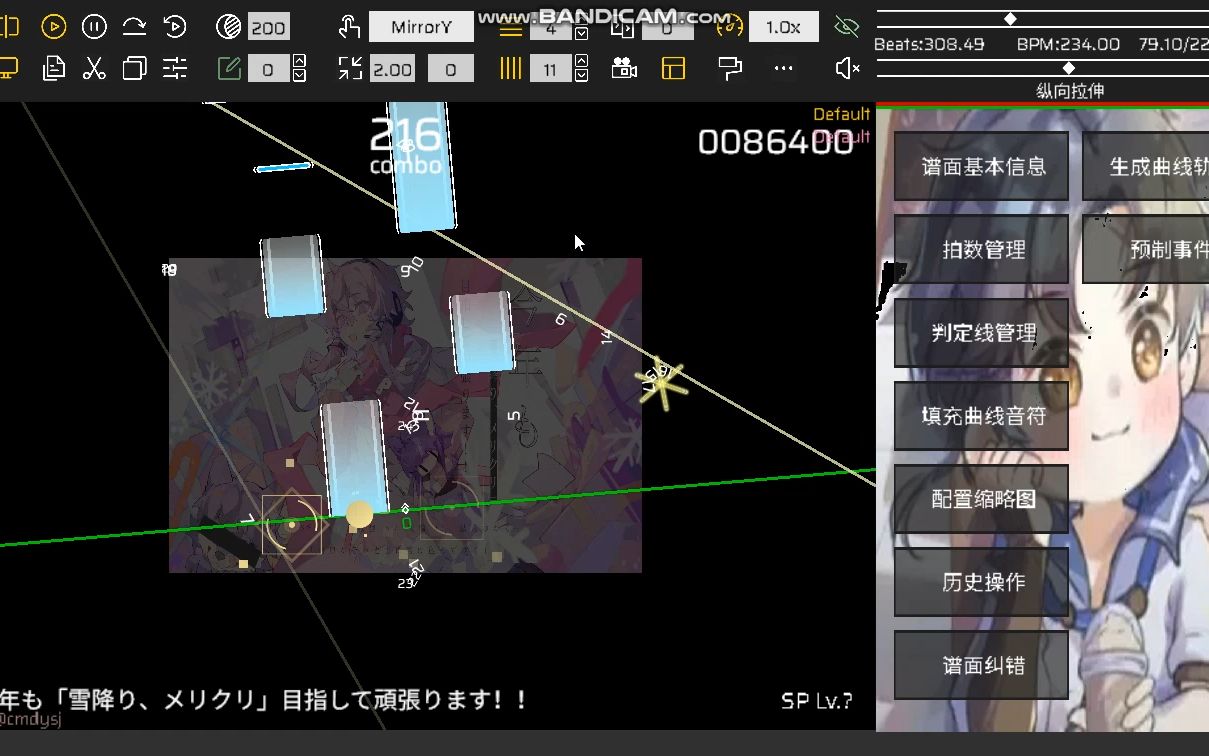Open 配置缩略图 panel
The width and height of the screenshot is (1209, 756).
981,498
